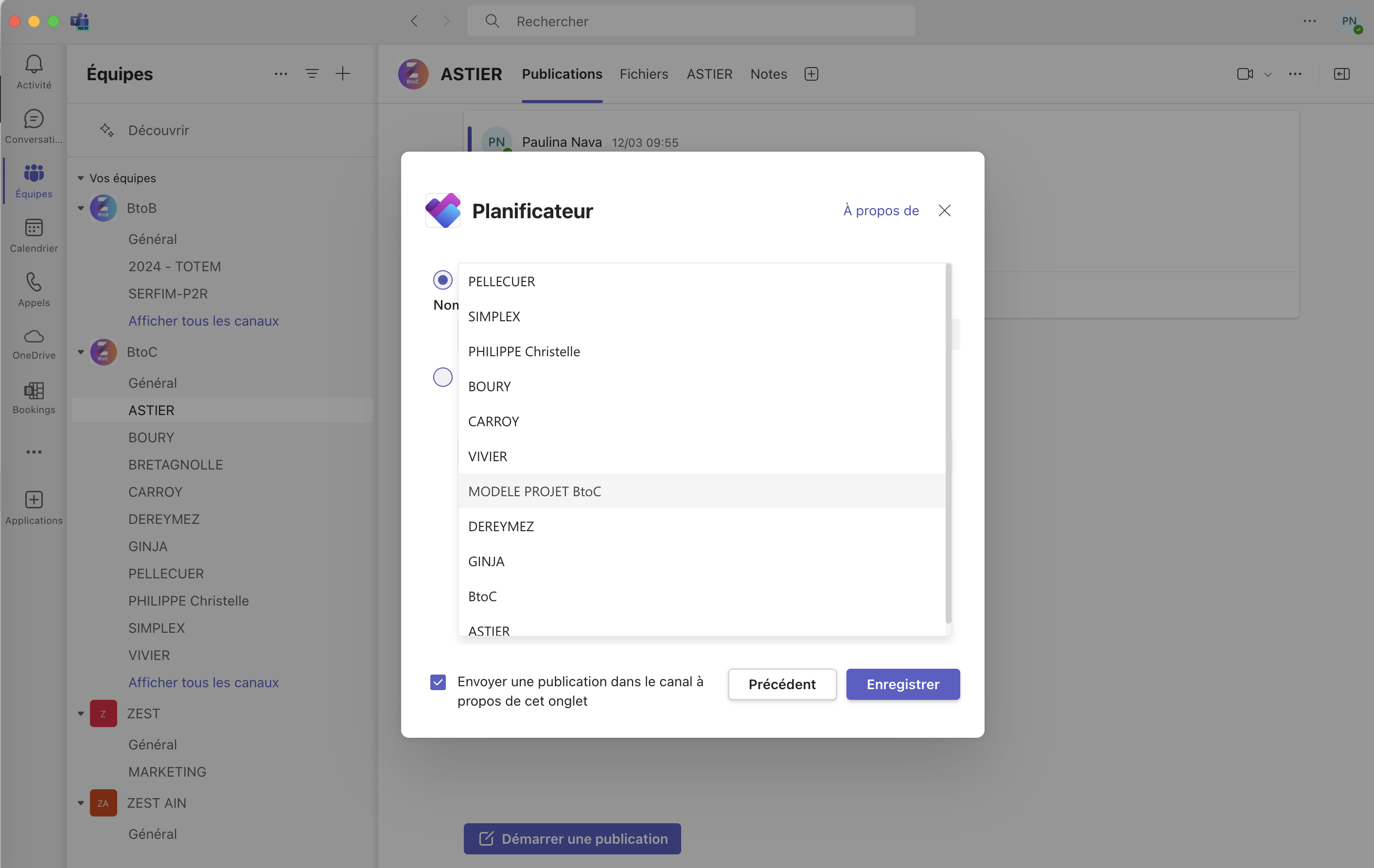
Task: Switch to the Fichiers tab
Action: click(644, 74)
